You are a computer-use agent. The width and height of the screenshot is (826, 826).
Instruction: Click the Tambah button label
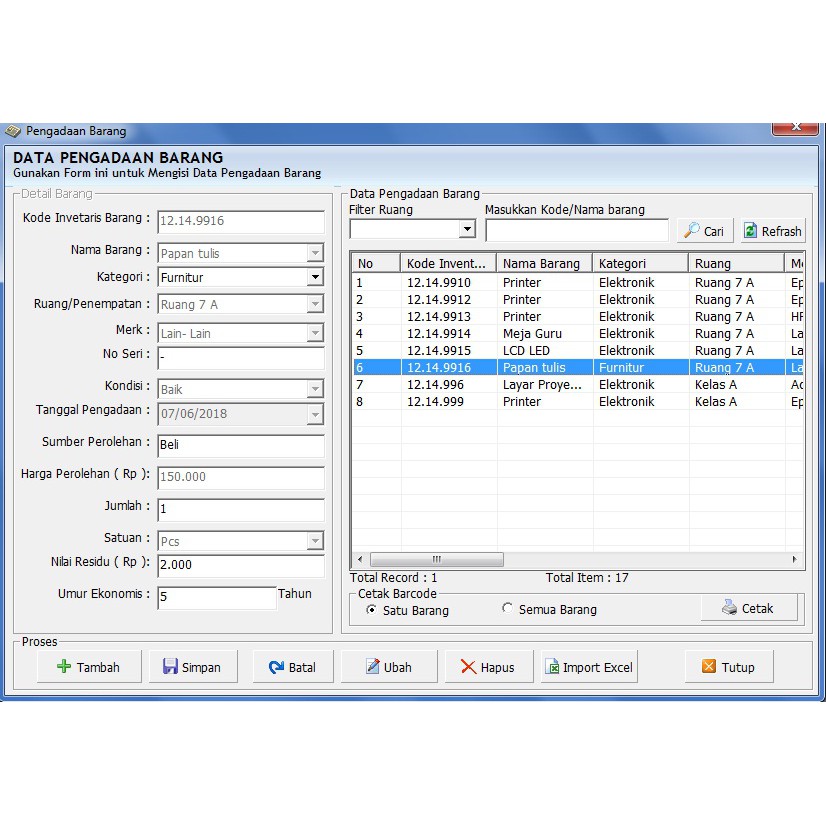pos(98,667)
